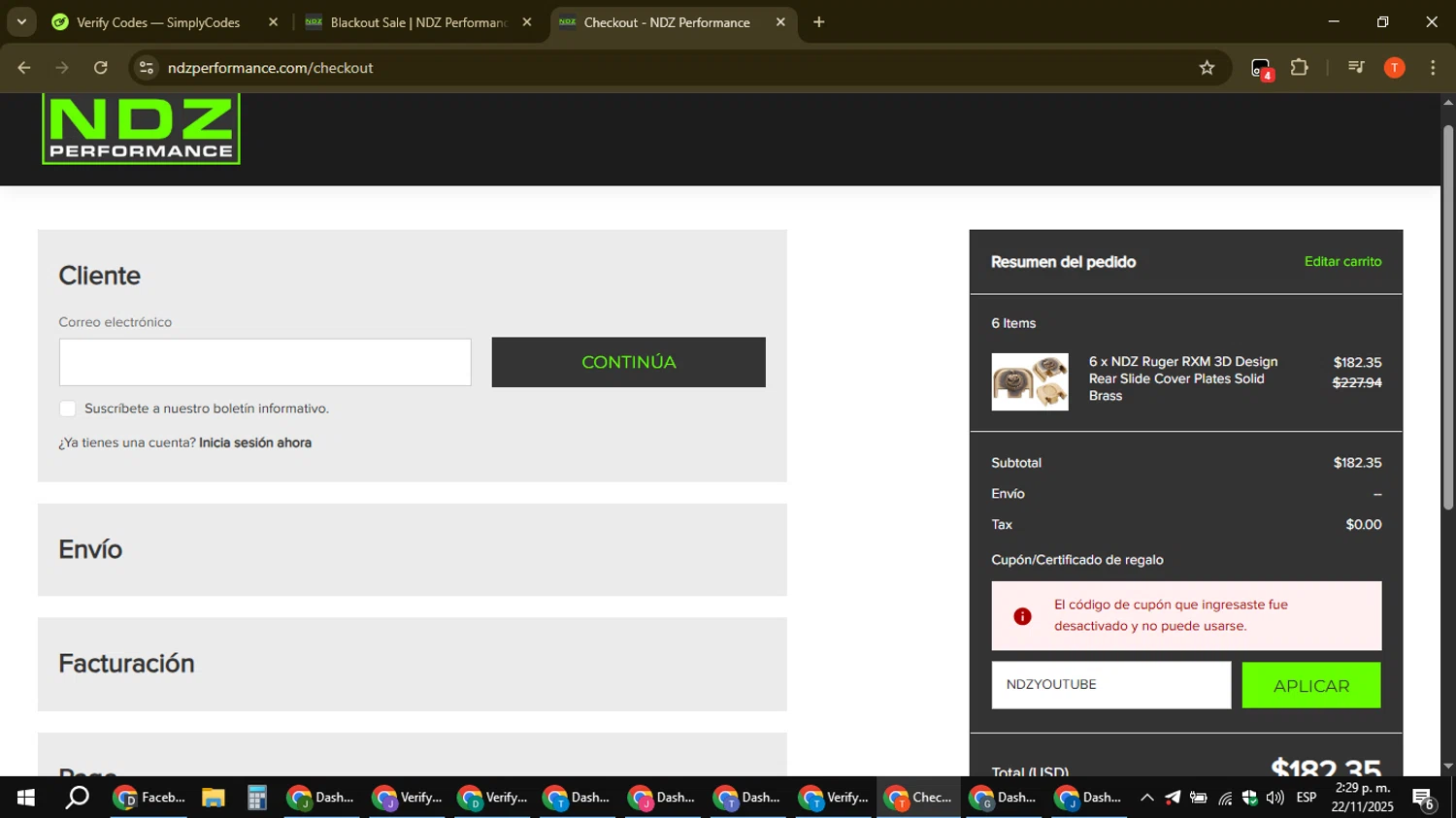Open the taskbar clock and date
The width and height of the screenshot is (1456, 818).
(1362, 798)
